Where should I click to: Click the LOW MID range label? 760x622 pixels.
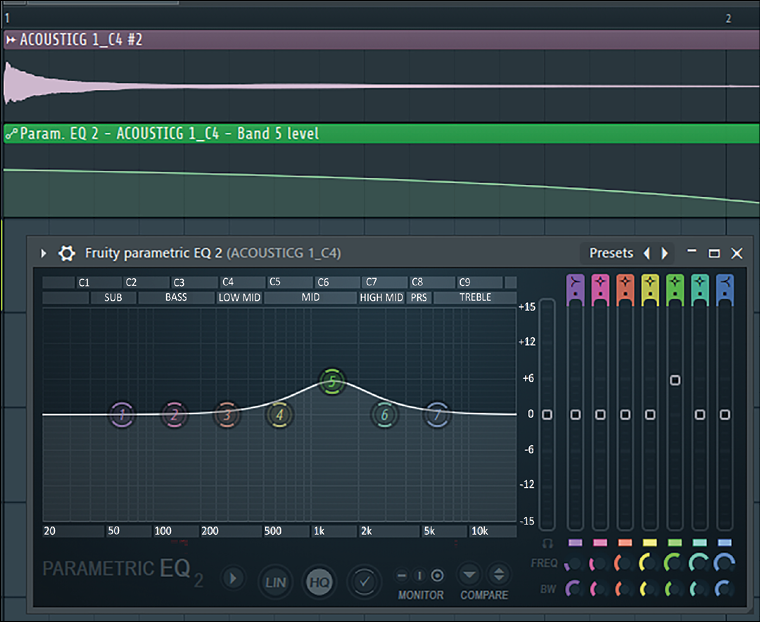coord(239,297)
